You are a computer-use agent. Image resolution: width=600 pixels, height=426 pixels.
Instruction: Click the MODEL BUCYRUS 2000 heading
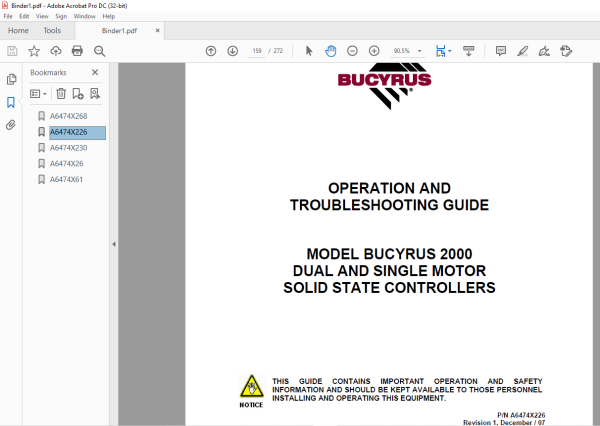pos(389,254)
